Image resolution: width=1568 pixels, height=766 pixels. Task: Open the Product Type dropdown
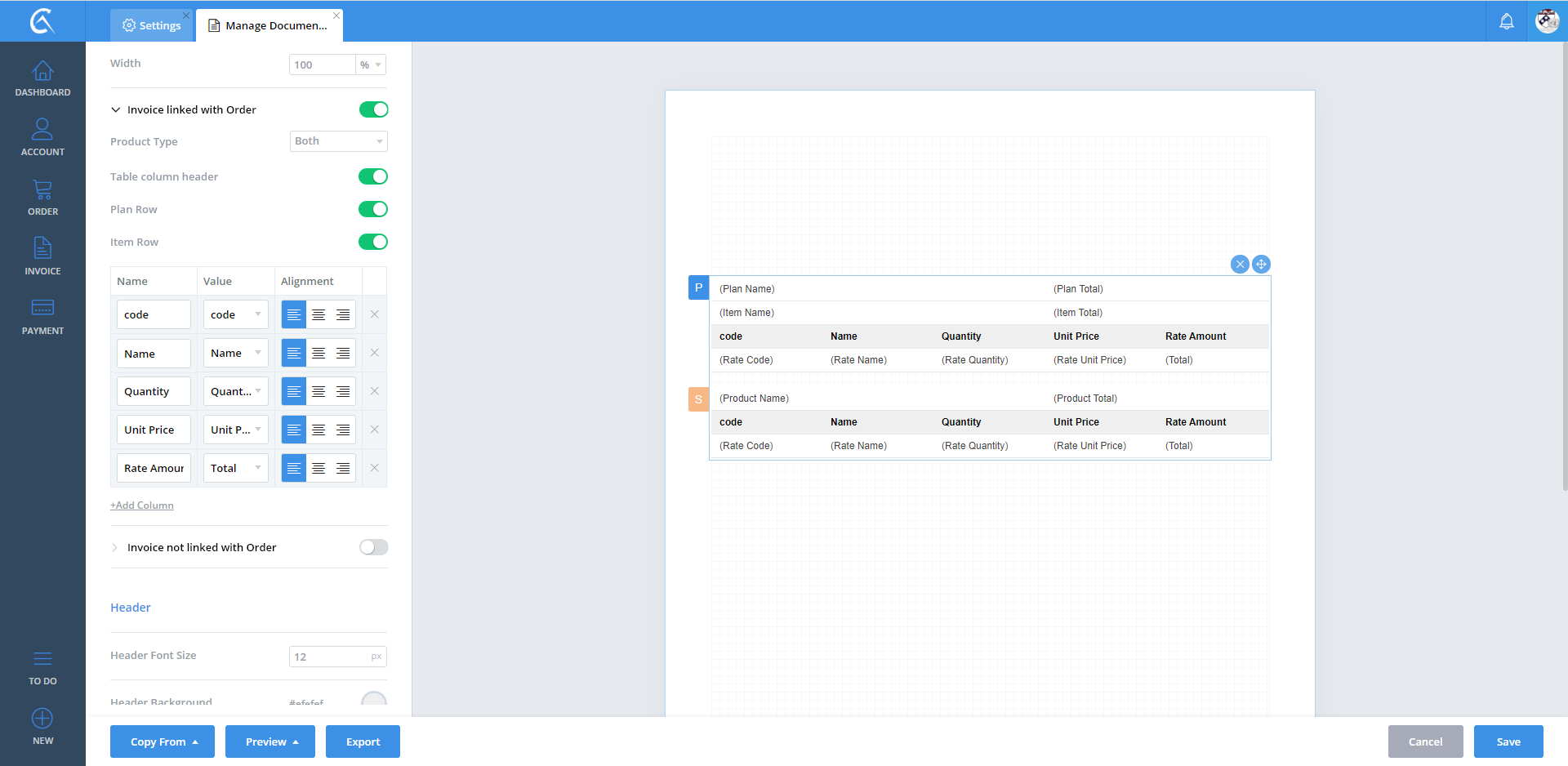tap(338, 141)
